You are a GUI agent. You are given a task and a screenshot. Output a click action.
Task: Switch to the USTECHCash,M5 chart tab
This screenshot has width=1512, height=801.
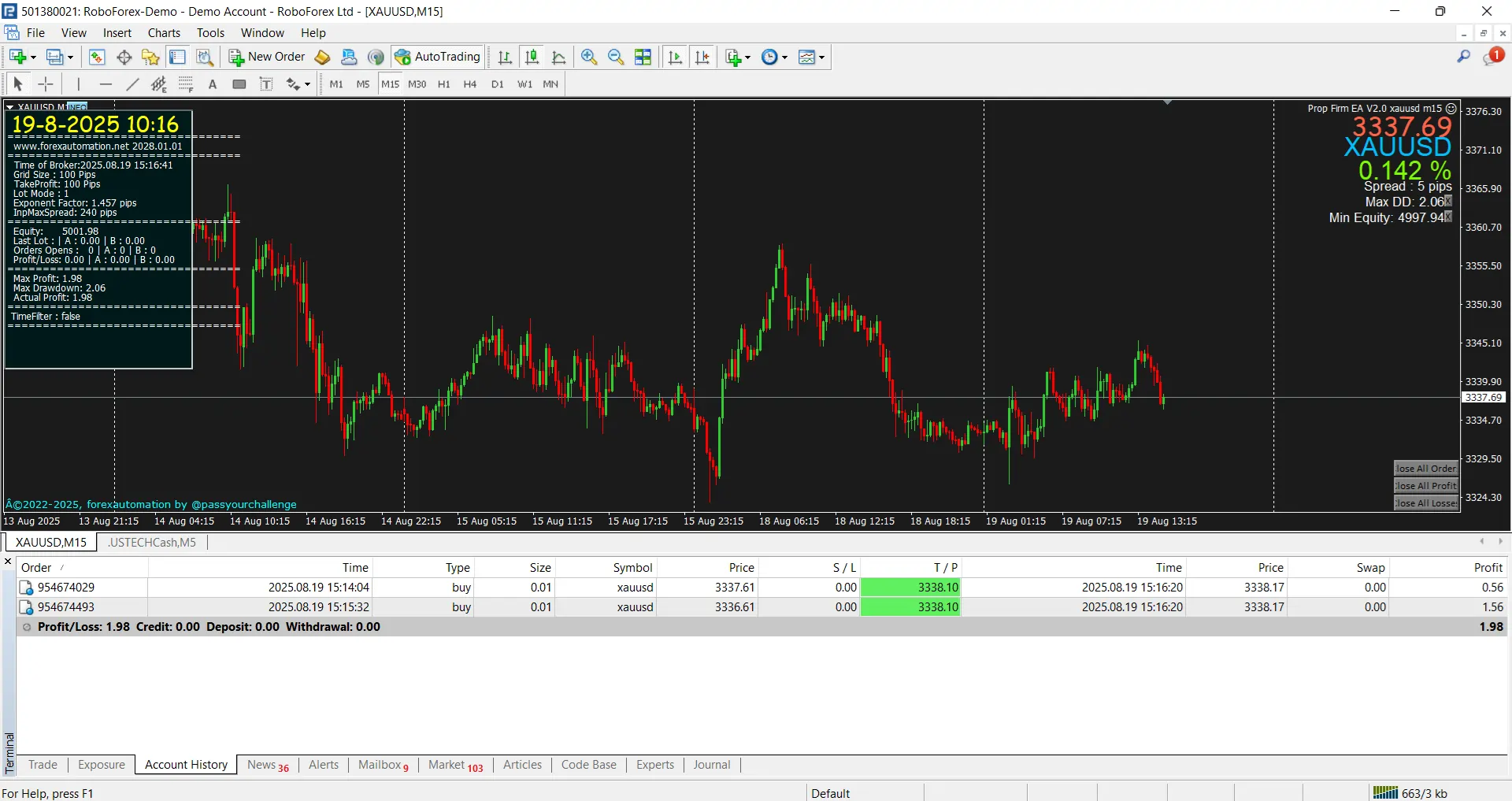[152, 543]
